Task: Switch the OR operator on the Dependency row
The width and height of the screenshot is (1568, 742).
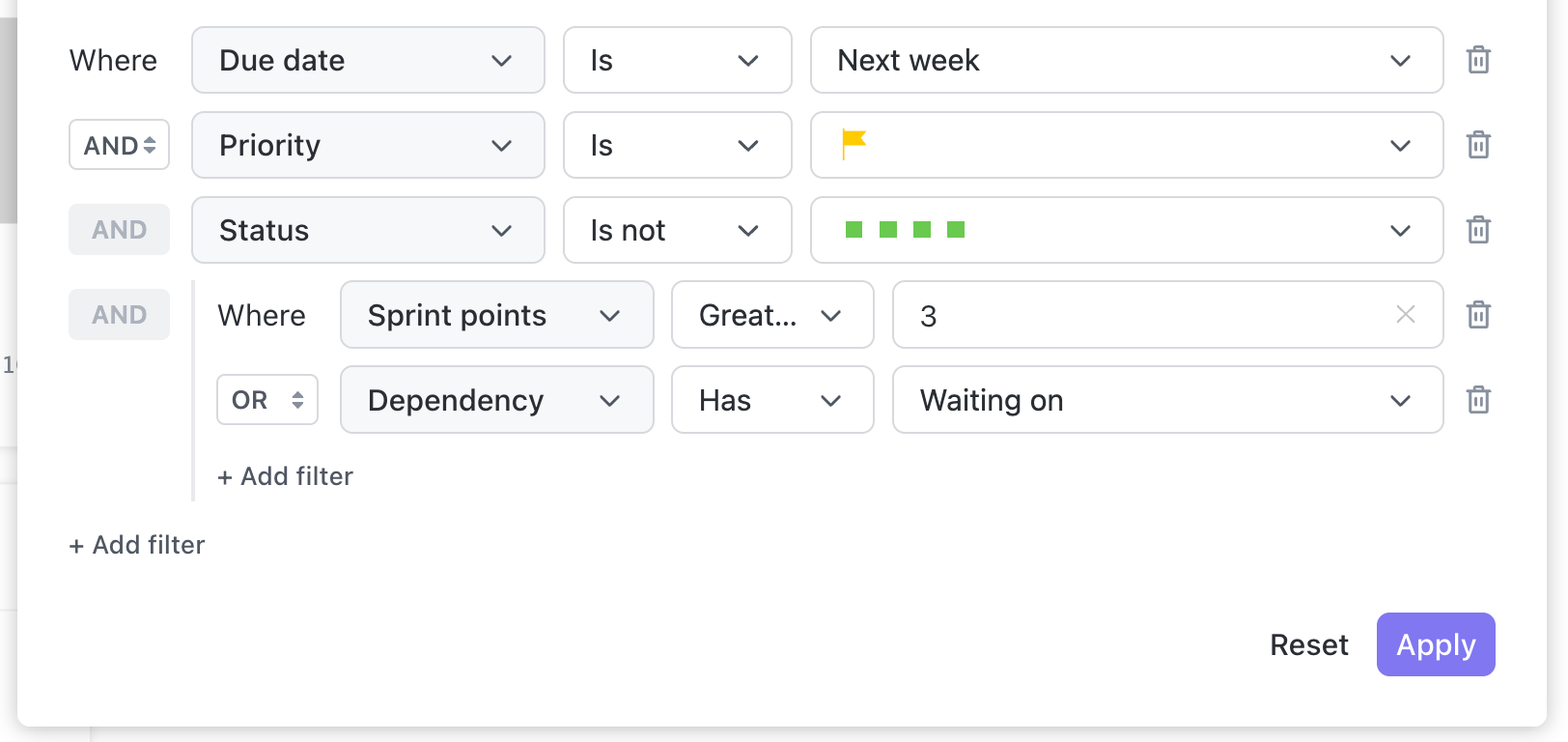Action: click(267, 399)
